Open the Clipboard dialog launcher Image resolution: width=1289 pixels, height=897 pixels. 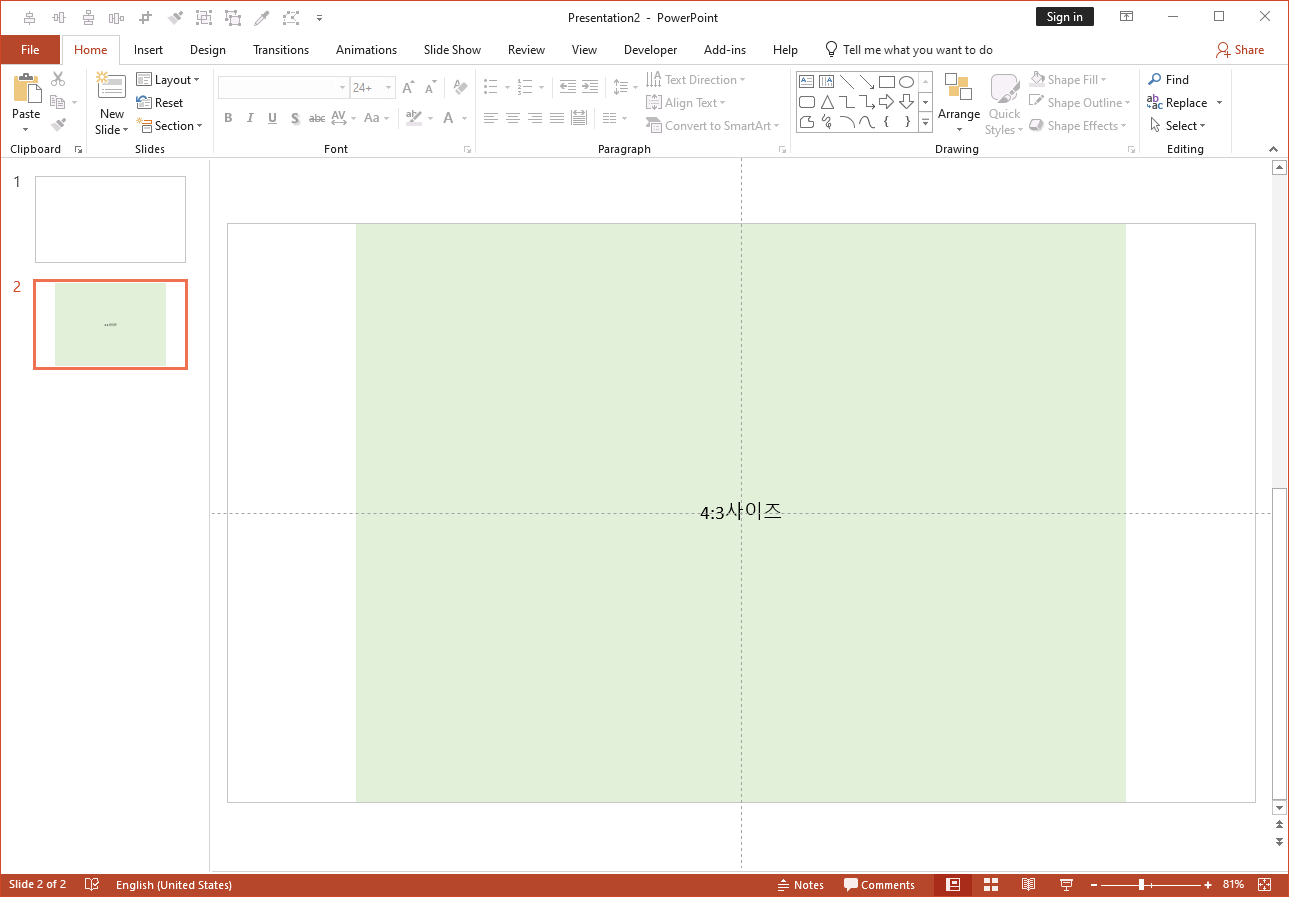pos(78,149)
